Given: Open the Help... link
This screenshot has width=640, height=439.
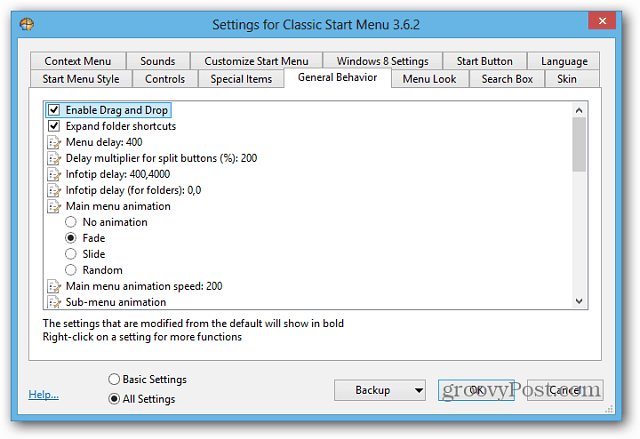Looking at the screenshot, I should (x=44, y=395).
